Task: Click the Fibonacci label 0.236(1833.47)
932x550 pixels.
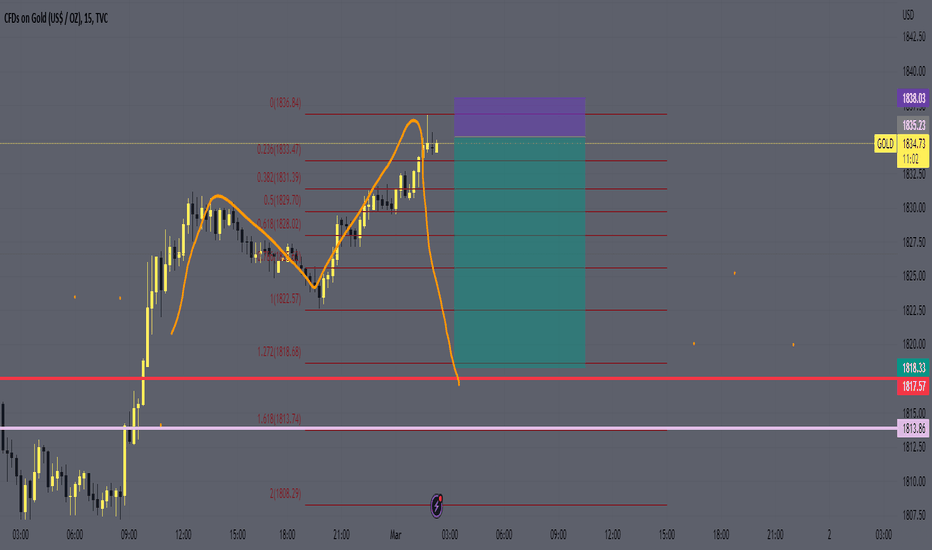Action: coord(279,149)
